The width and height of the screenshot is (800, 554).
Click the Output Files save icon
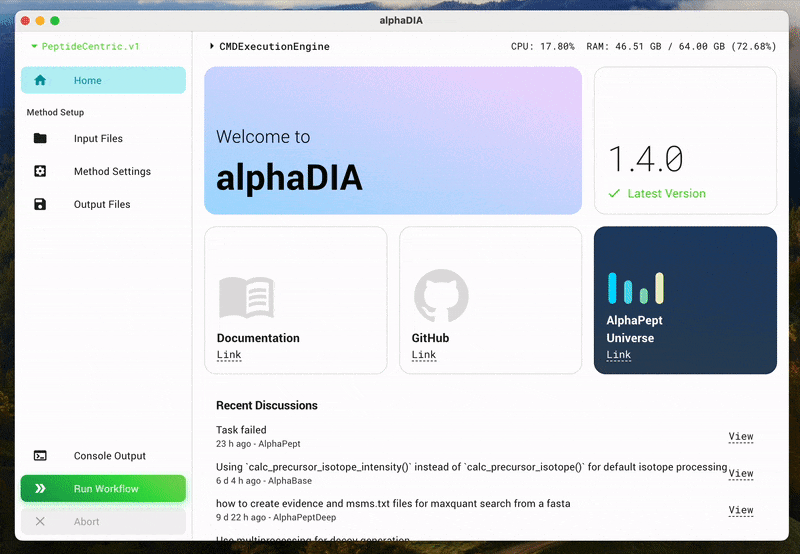point(40,204)
